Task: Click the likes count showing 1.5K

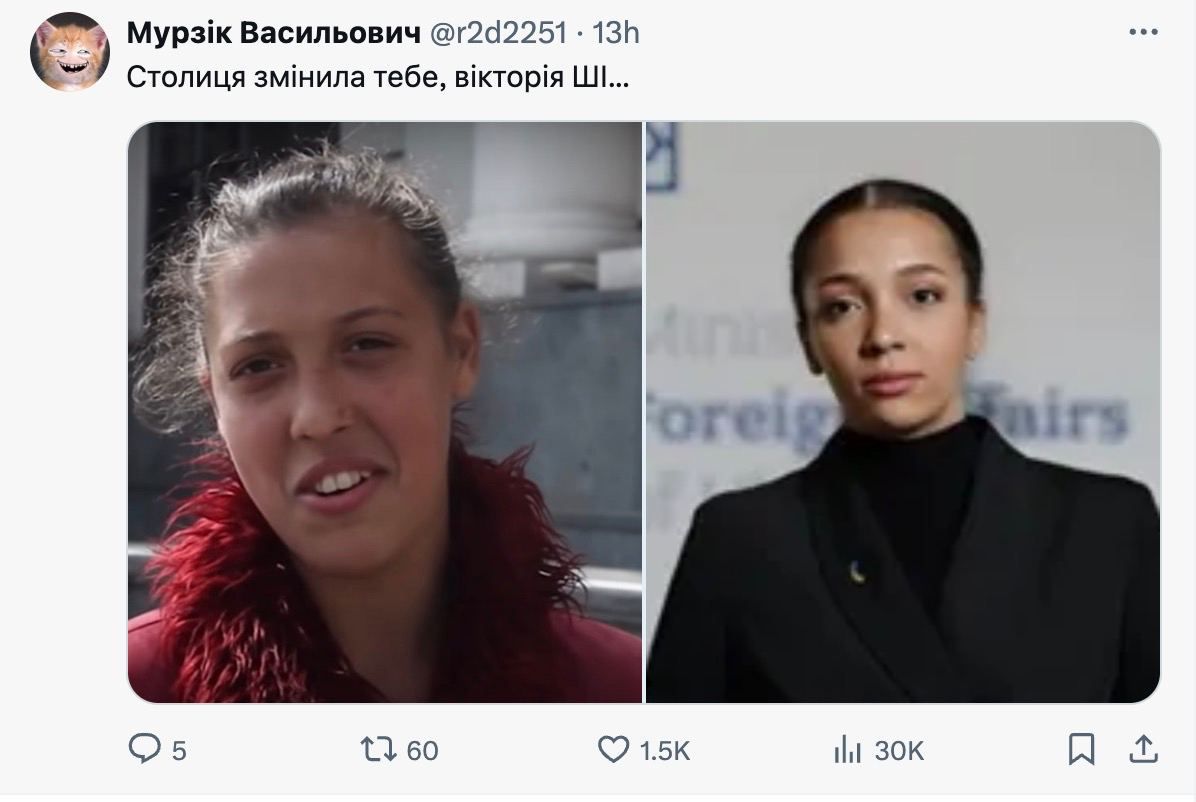Action: (x=664, y=751)
